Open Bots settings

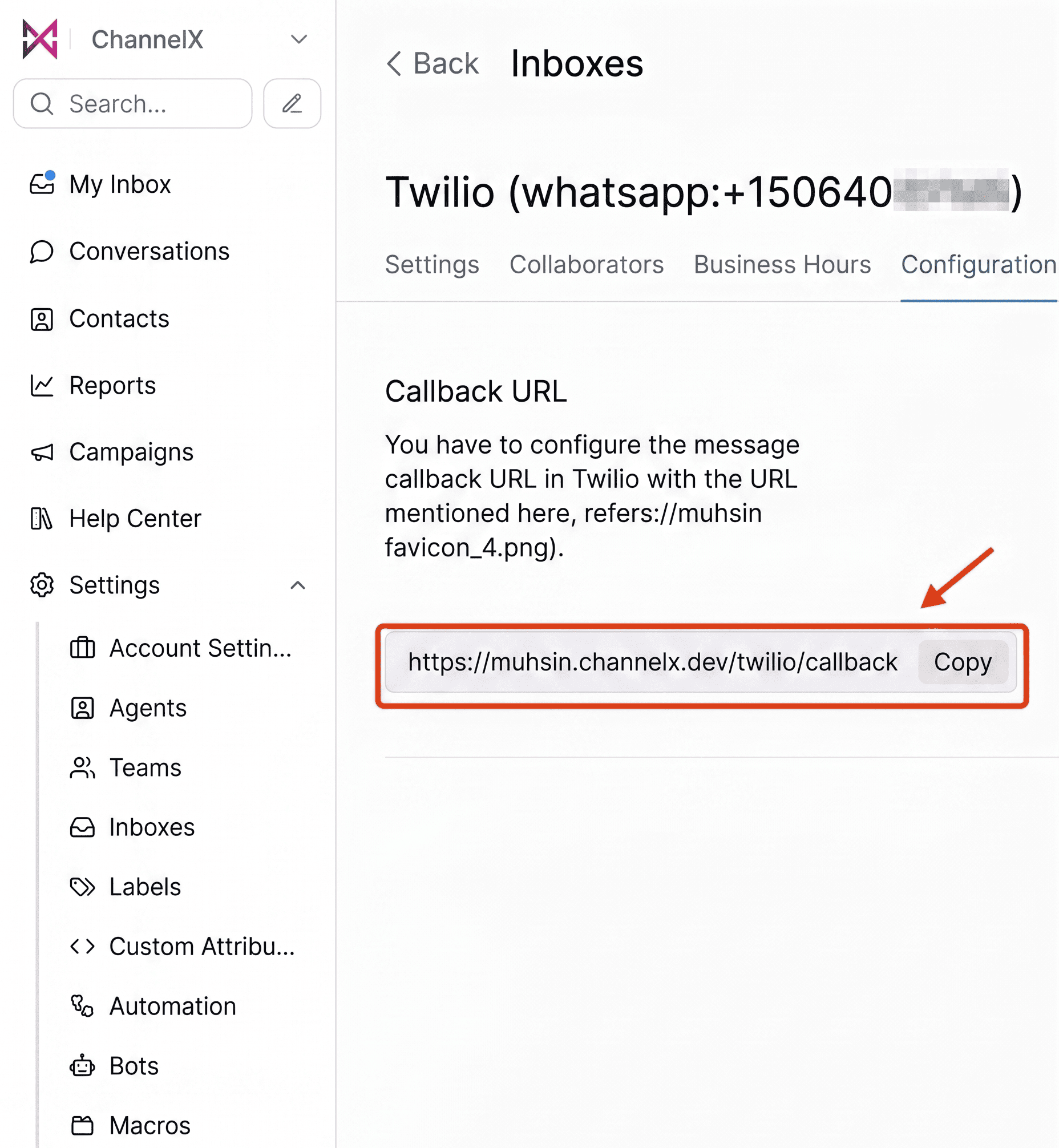click(x=134, y=1066)
